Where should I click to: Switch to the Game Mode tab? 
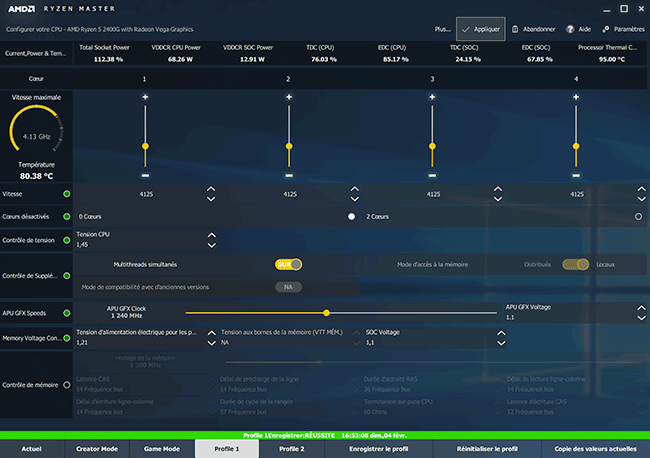point(162,449)
